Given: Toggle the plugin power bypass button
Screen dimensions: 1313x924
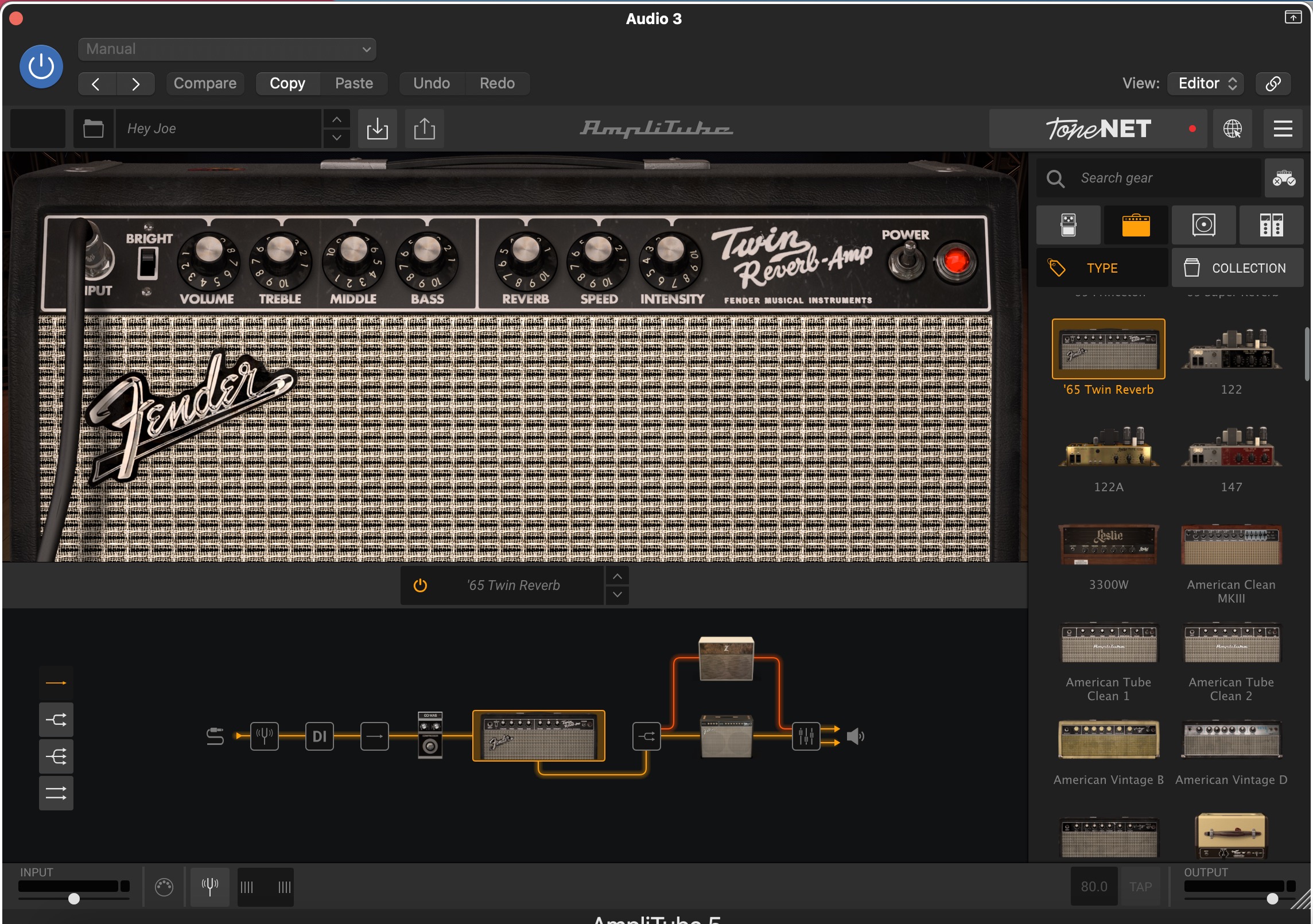Looking at the screenshot, I should click(41, 67).
